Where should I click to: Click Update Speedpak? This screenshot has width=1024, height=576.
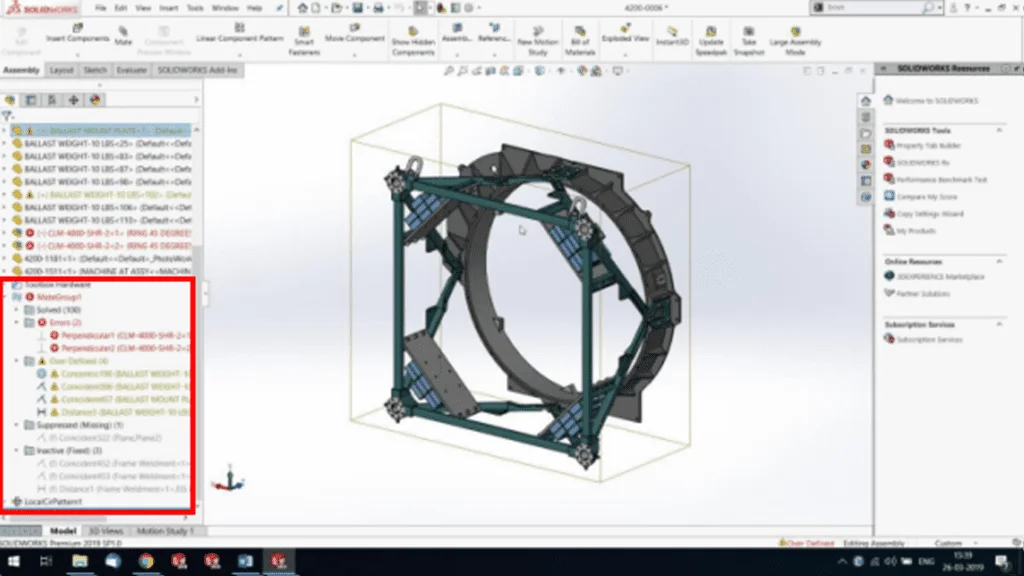pos(711,40)
